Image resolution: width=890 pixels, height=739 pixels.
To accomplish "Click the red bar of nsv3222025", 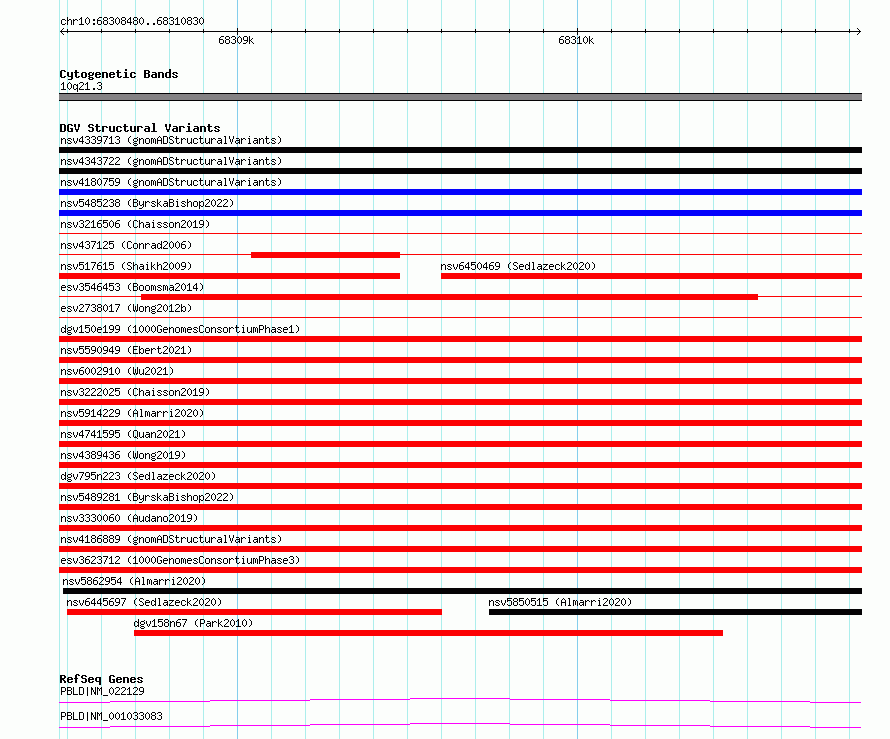I will tap(460, 402).
